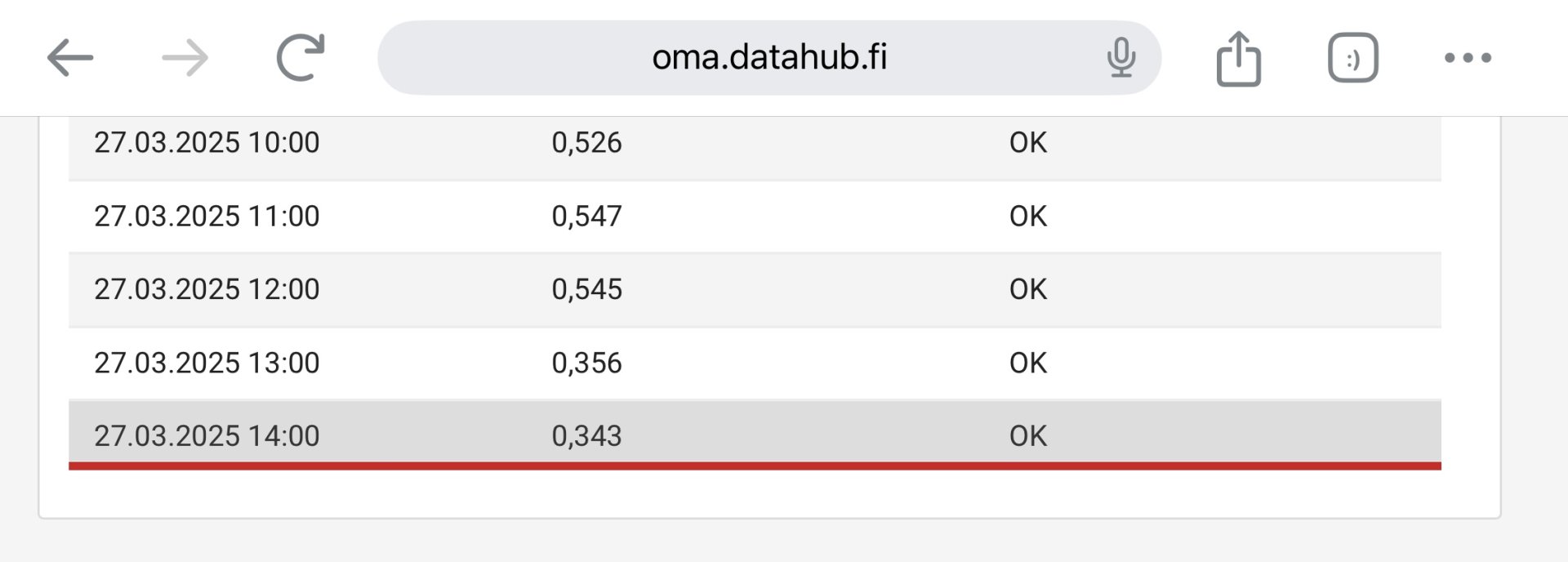This screenshot has width=1568, height=562.
Task: Click the OK status in the 14:00 row
Action: [x=1027, y=436]
